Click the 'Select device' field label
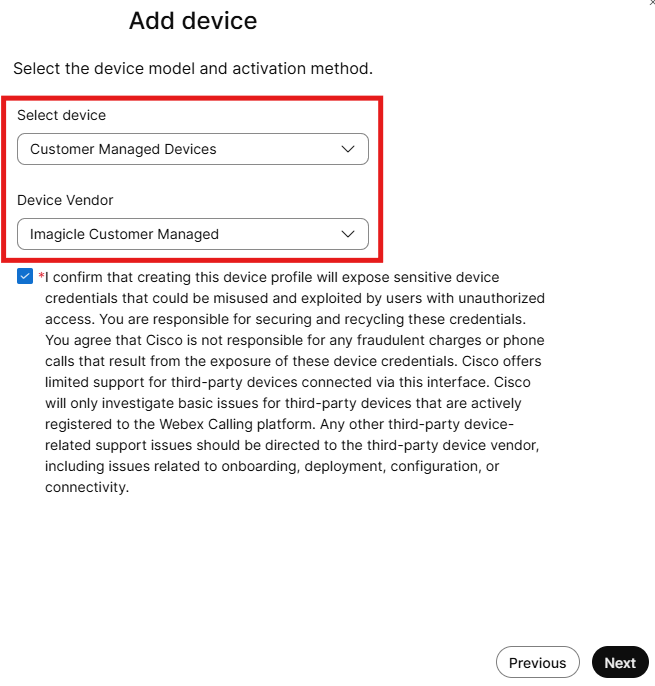 (61, 115)
